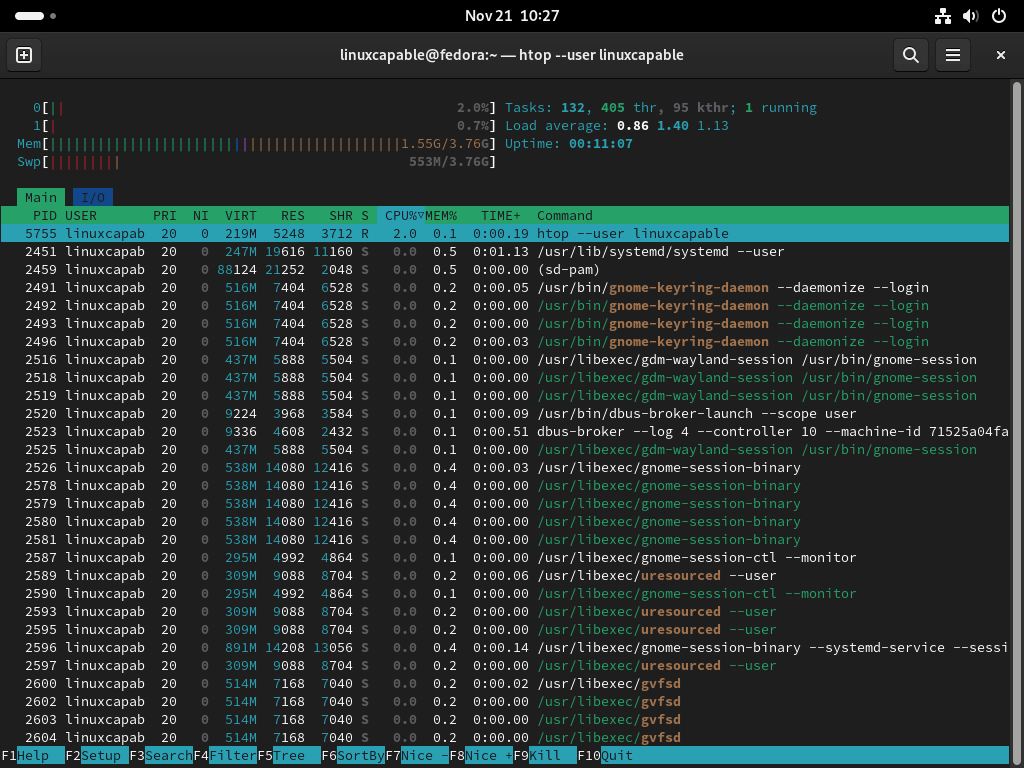
Task: Switch to the I/O tab in htop
Action: coord(92,197)
